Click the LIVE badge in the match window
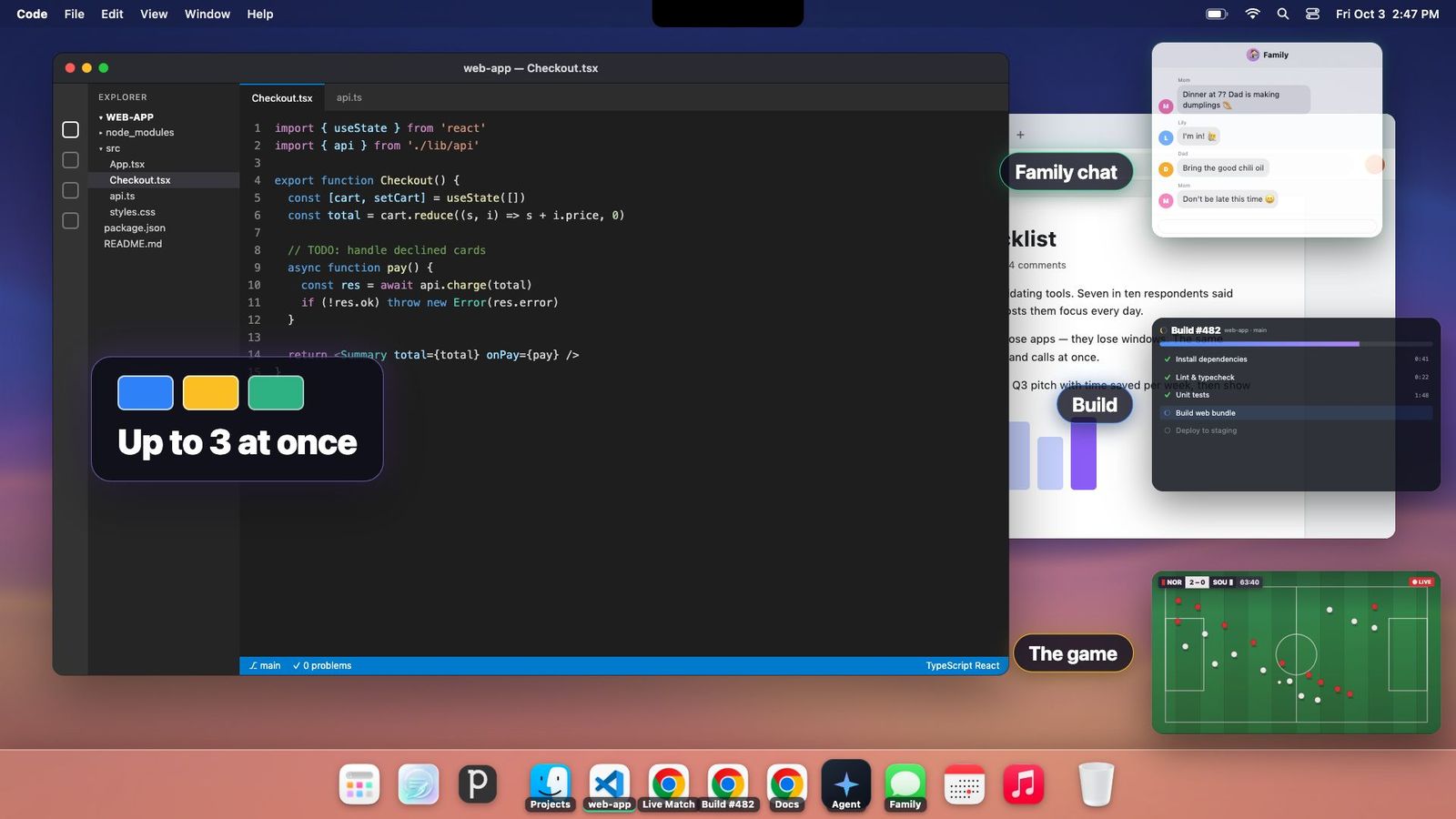 (1421, 582)
